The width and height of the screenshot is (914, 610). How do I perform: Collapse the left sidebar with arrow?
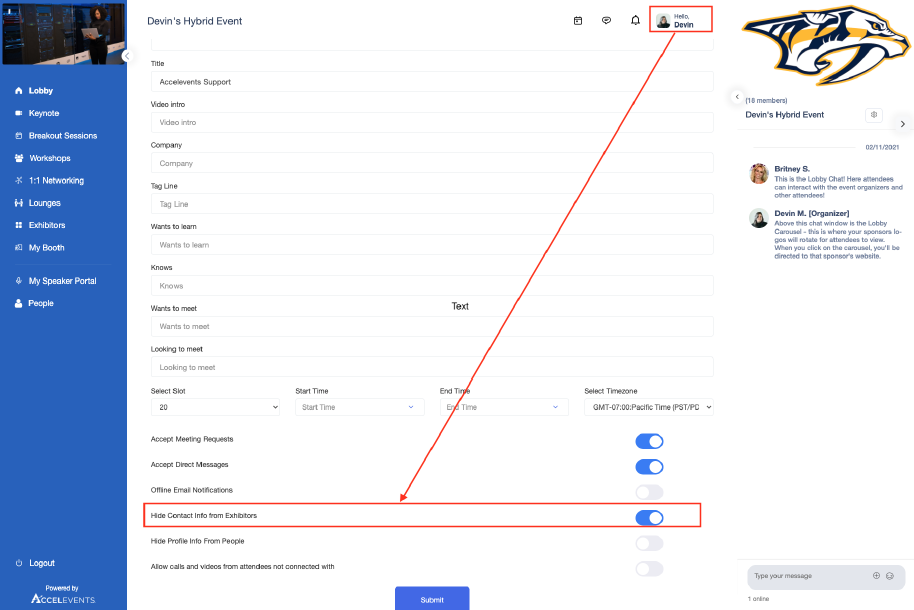(127, 56)
